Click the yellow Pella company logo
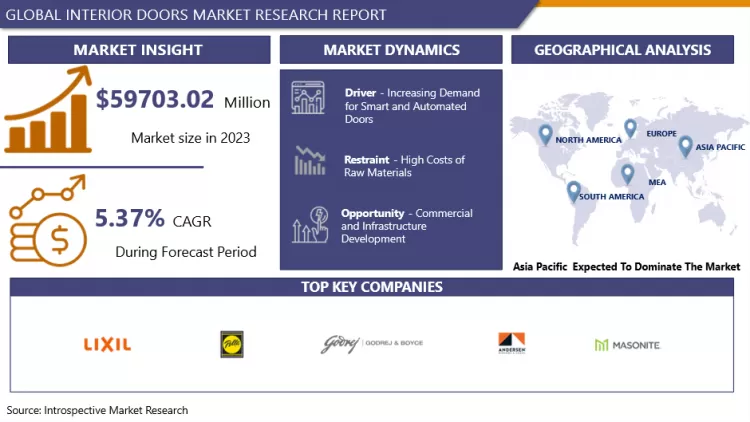The image size is (750, 422). point(232,344)
